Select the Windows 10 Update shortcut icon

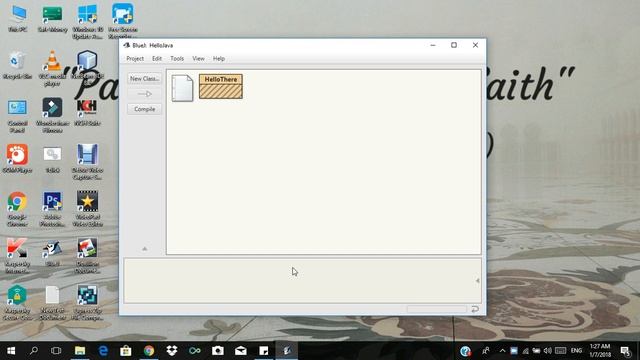[87, 21]
